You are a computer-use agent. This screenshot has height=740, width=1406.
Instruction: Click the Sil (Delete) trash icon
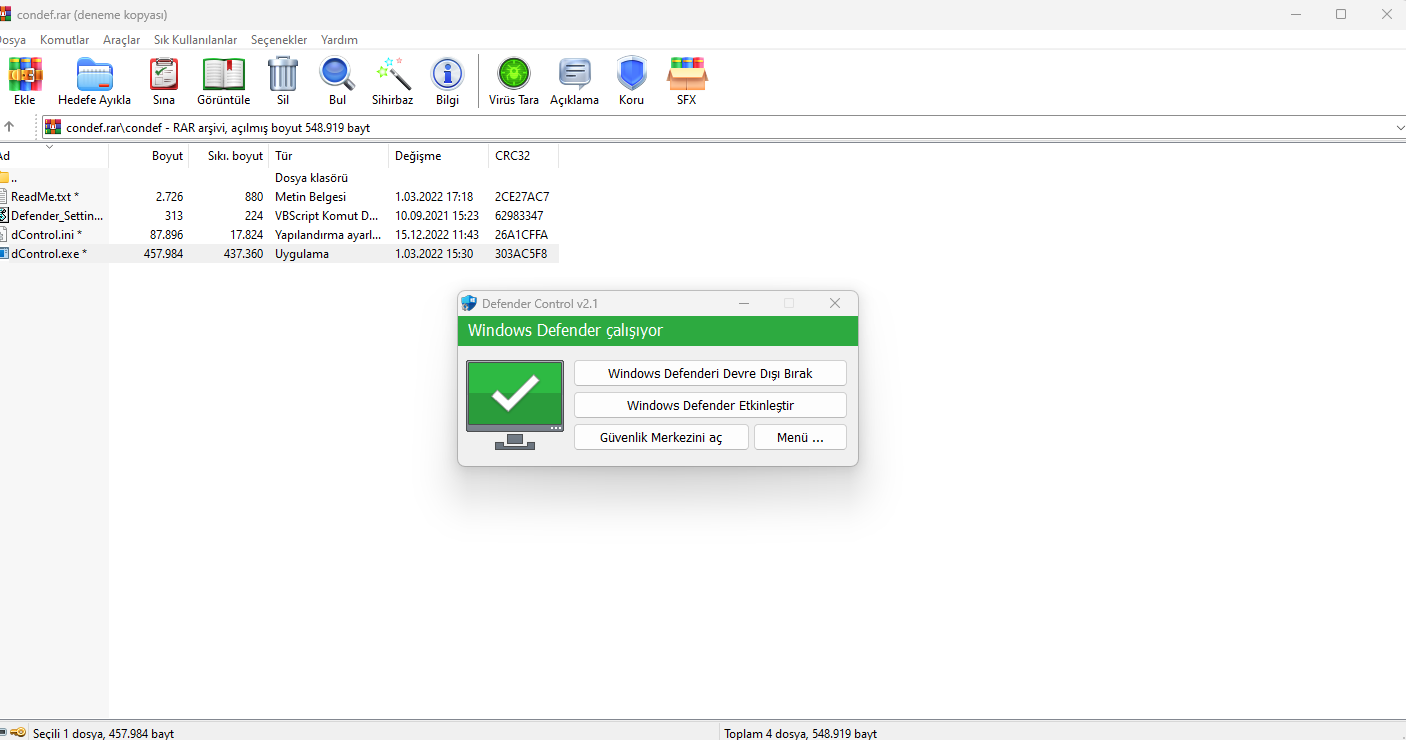pyautogui.click(x=283, y=74)
